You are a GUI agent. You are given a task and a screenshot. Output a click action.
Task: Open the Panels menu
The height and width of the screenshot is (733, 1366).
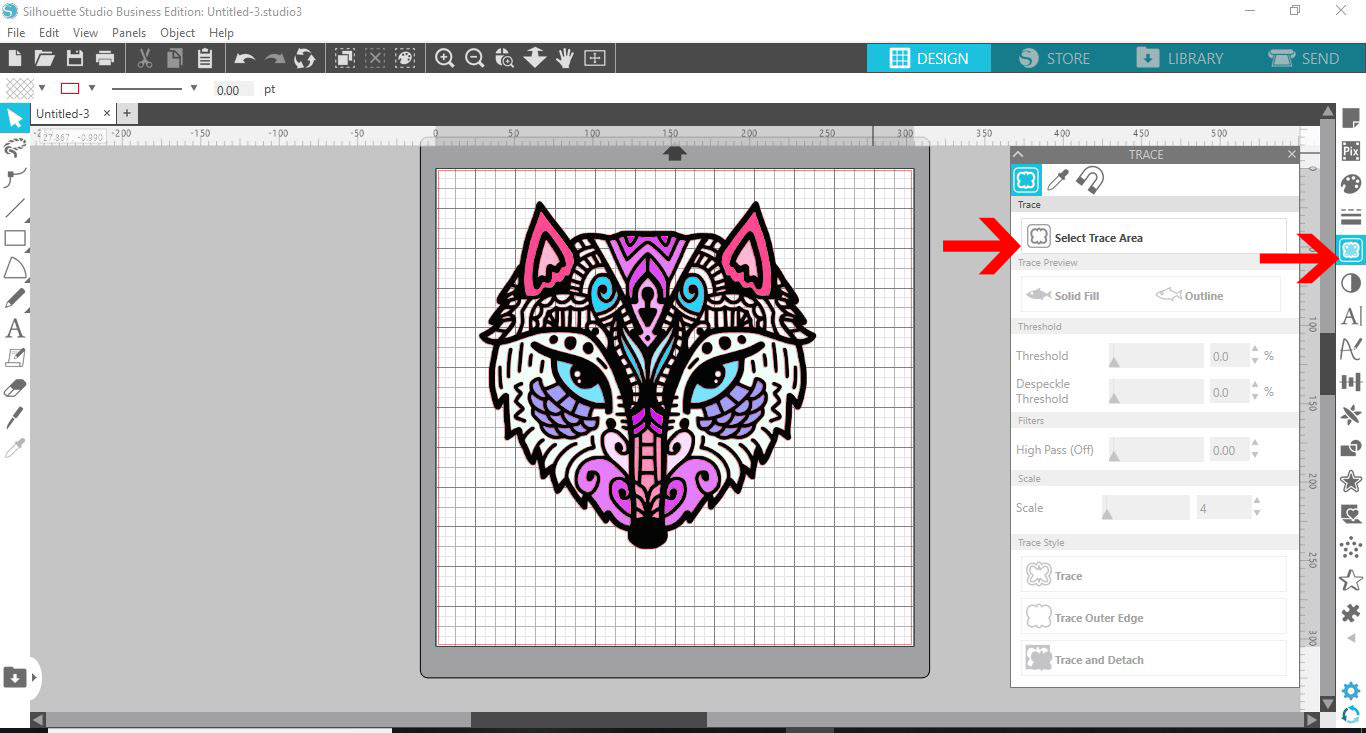point(129,33)
